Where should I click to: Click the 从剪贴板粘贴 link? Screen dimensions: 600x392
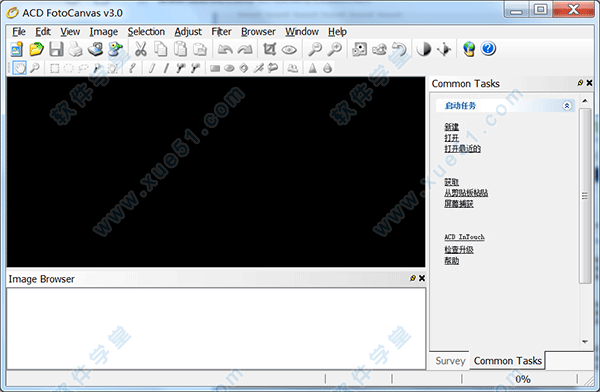point(466,193)
